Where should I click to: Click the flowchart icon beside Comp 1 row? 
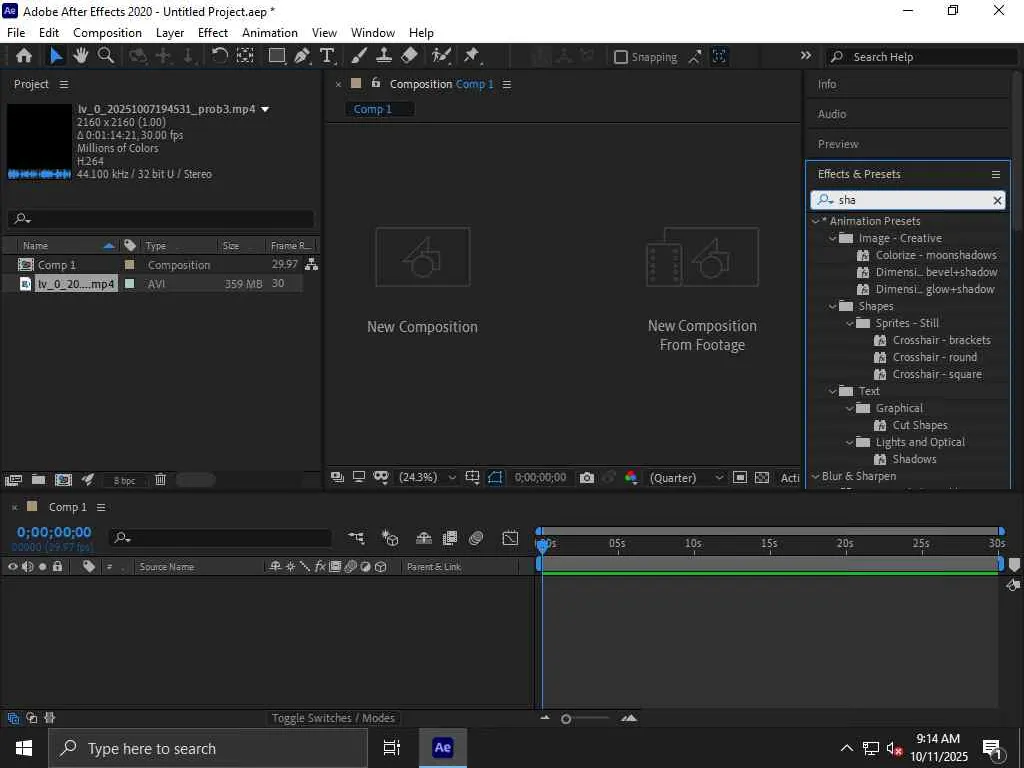click(x=312, y=264)
